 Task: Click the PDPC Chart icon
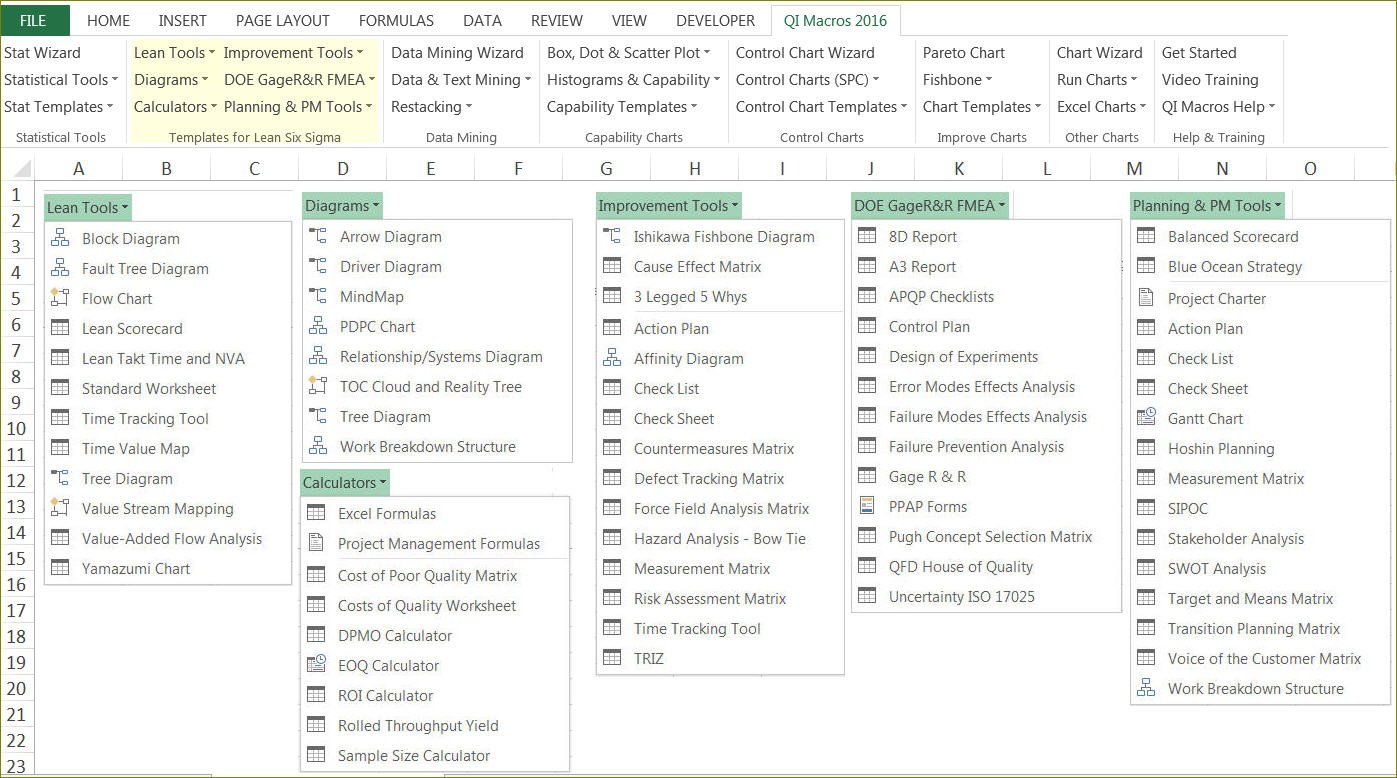point(318,326)
